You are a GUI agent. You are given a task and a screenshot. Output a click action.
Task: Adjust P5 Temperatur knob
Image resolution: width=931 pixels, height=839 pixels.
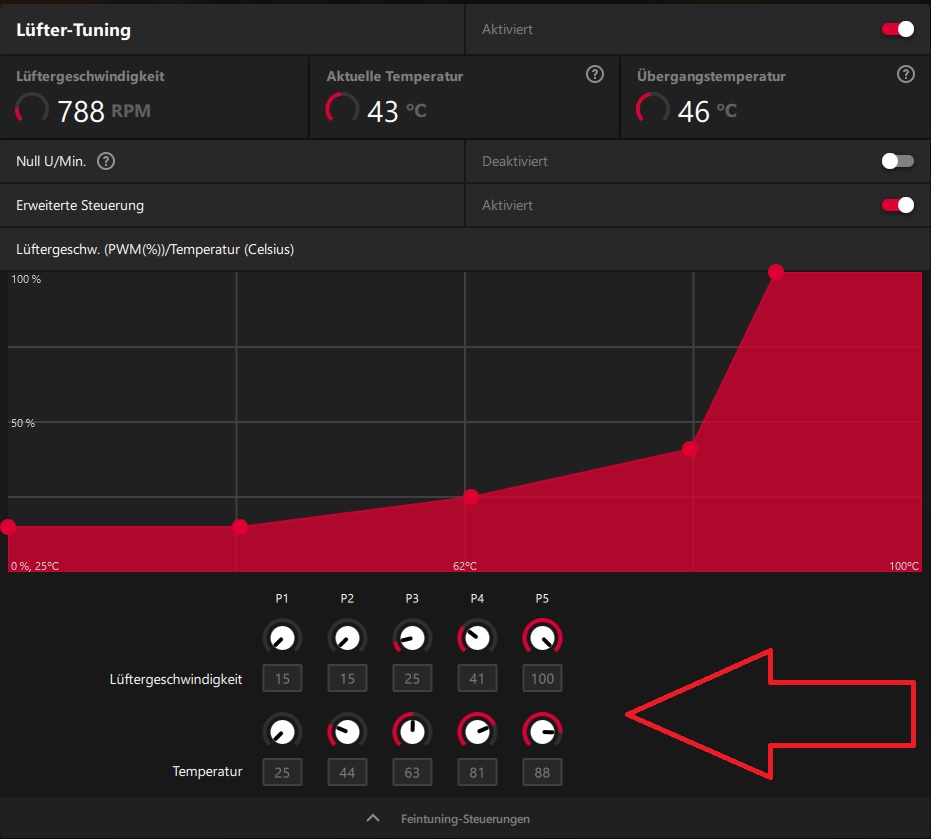pyautogui.click(x=542, y=732)
